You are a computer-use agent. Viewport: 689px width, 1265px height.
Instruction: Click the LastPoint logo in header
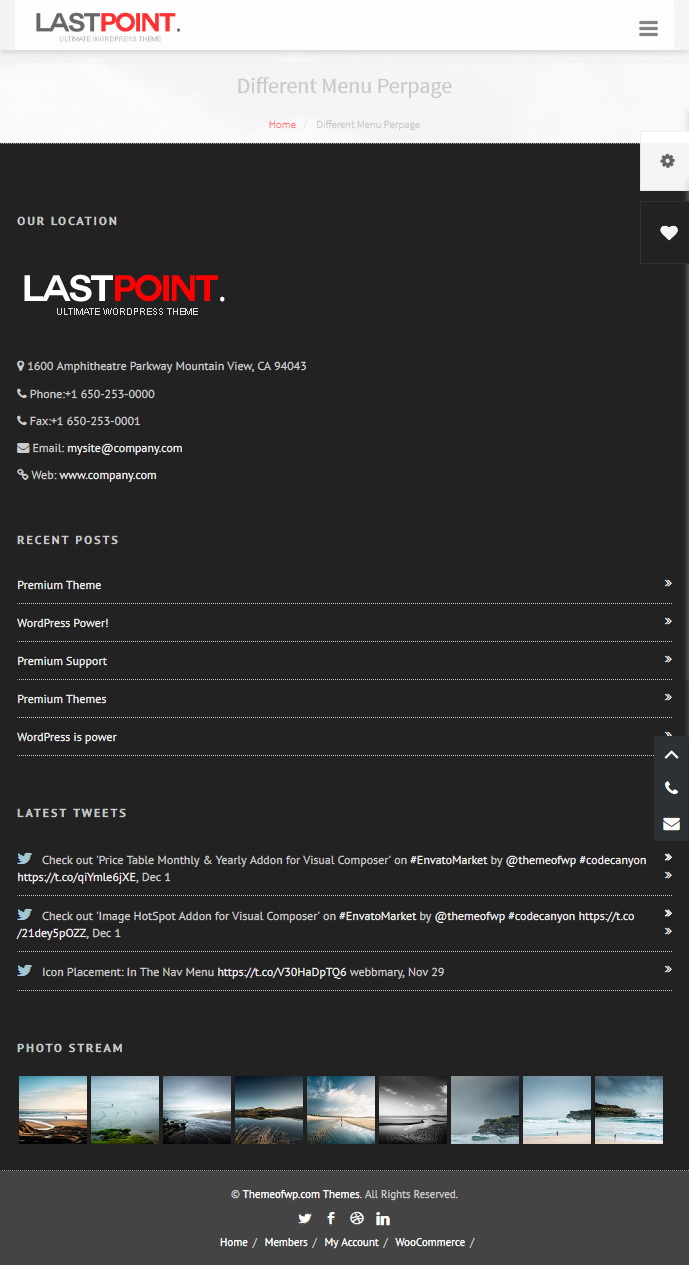[107, 26]
